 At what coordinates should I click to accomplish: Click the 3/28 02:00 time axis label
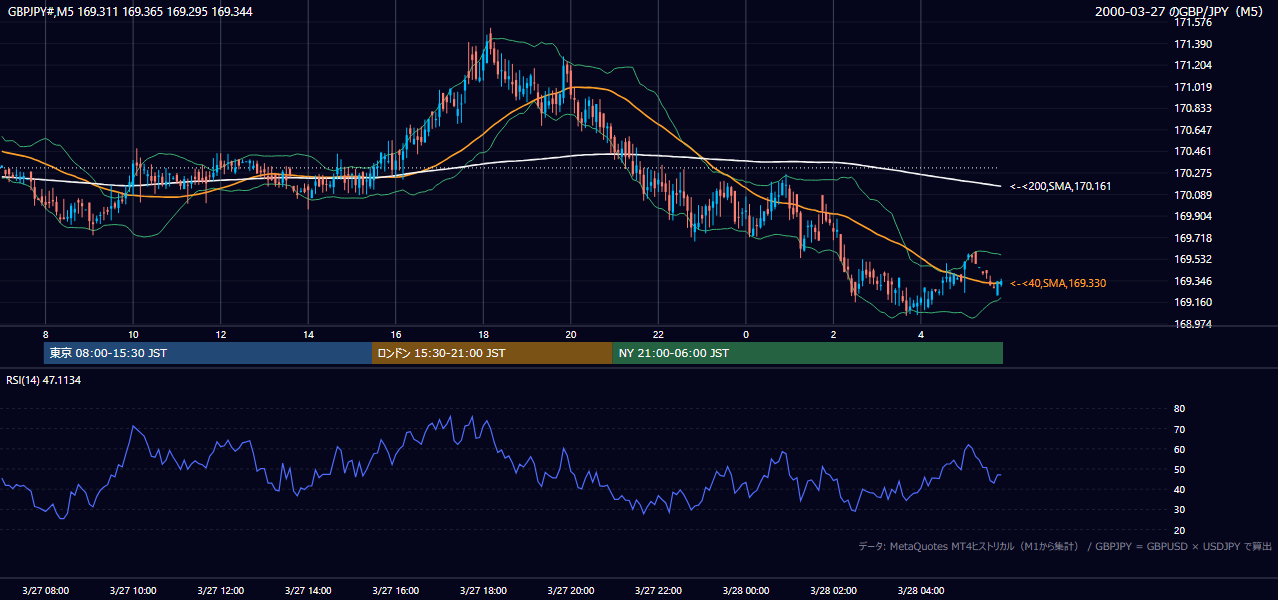[x=833, y=591]
